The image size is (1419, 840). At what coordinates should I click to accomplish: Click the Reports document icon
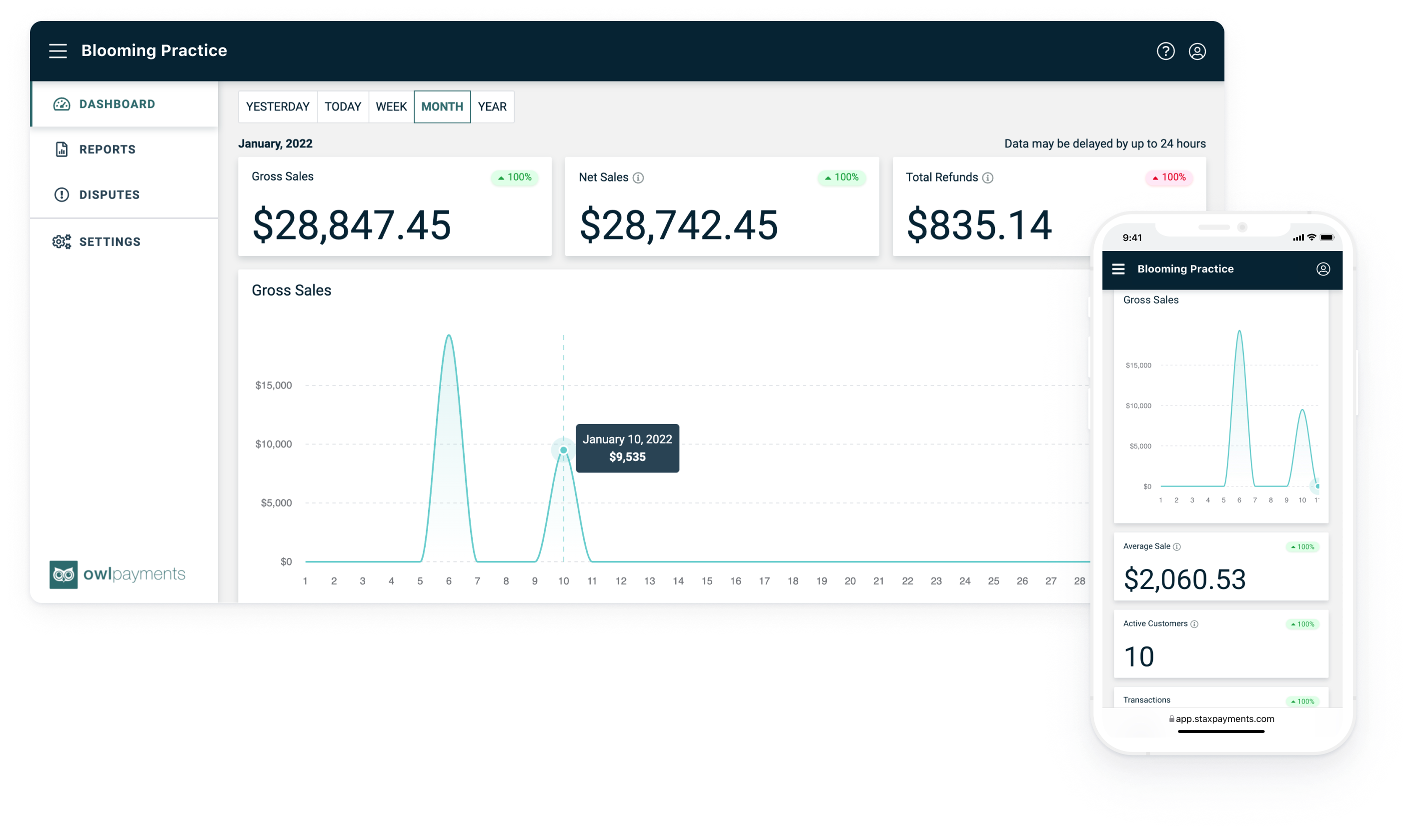(x=62, y=149)
